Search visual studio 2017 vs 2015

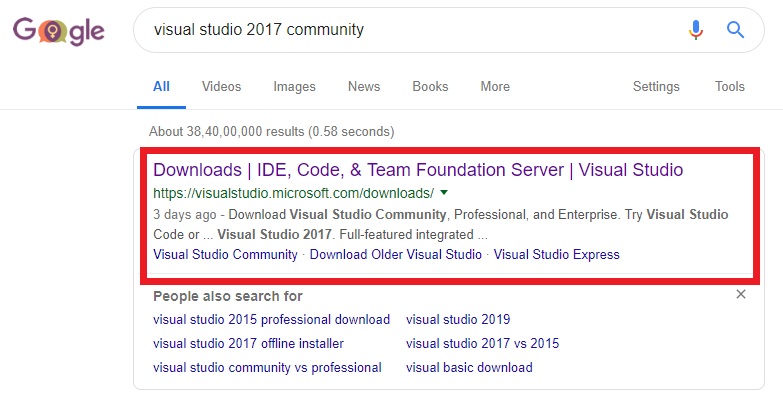coord(482,344)
